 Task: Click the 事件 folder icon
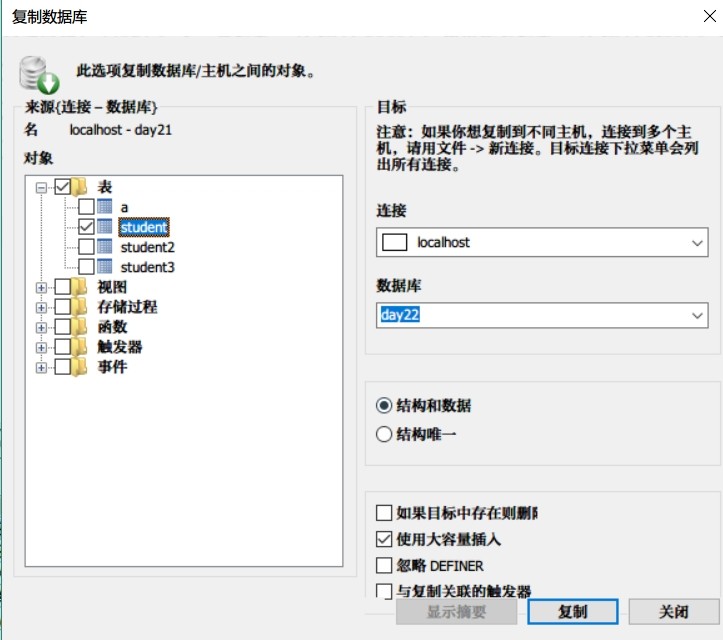pyautogui.click(x=79, y=367)
